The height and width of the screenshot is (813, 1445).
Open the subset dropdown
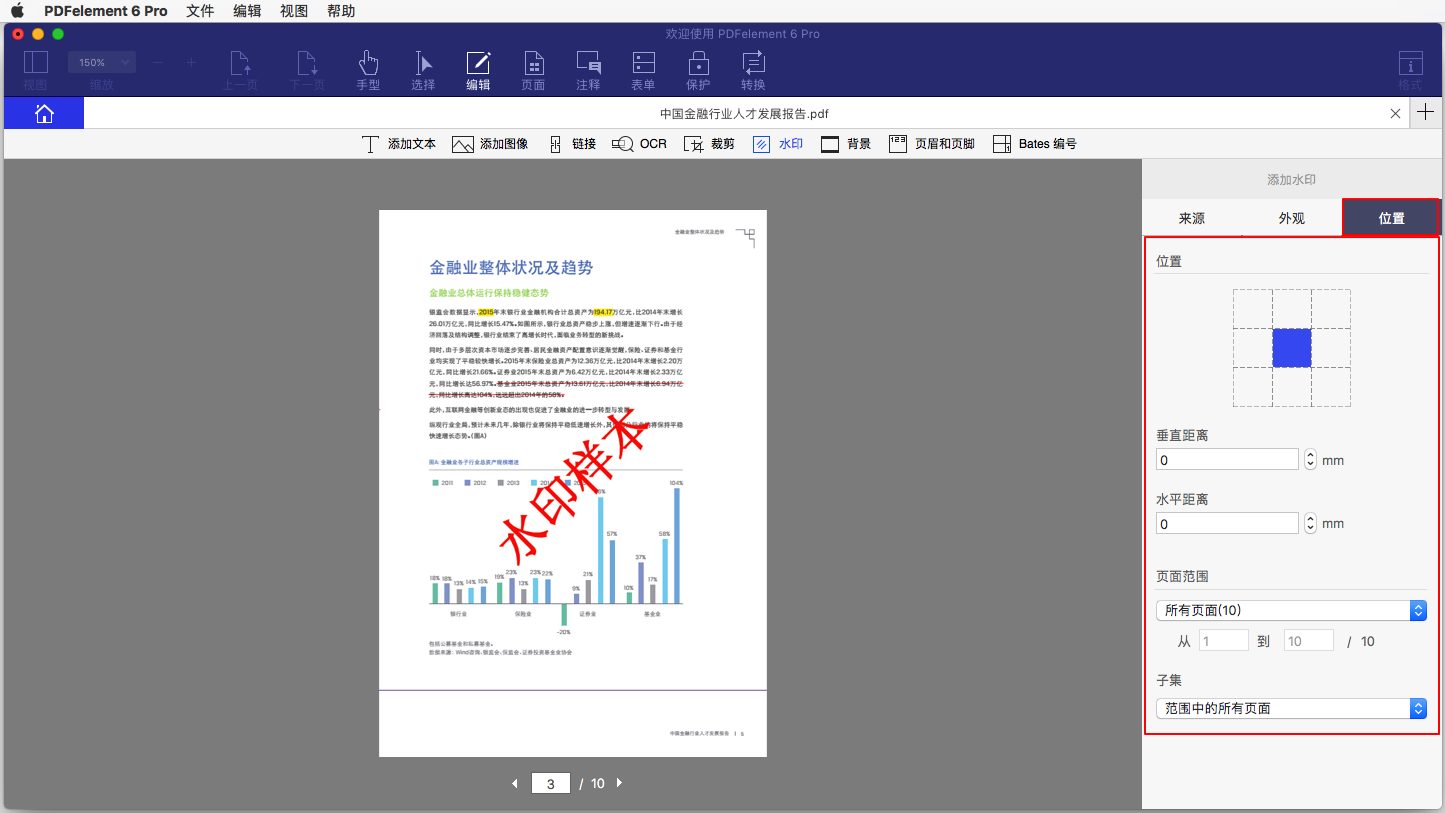[1291, 708]
